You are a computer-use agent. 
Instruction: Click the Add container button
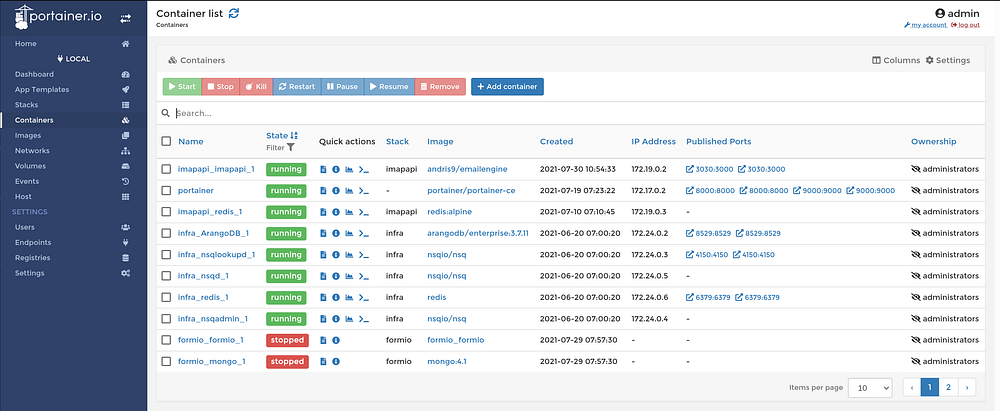coord(507,87)
